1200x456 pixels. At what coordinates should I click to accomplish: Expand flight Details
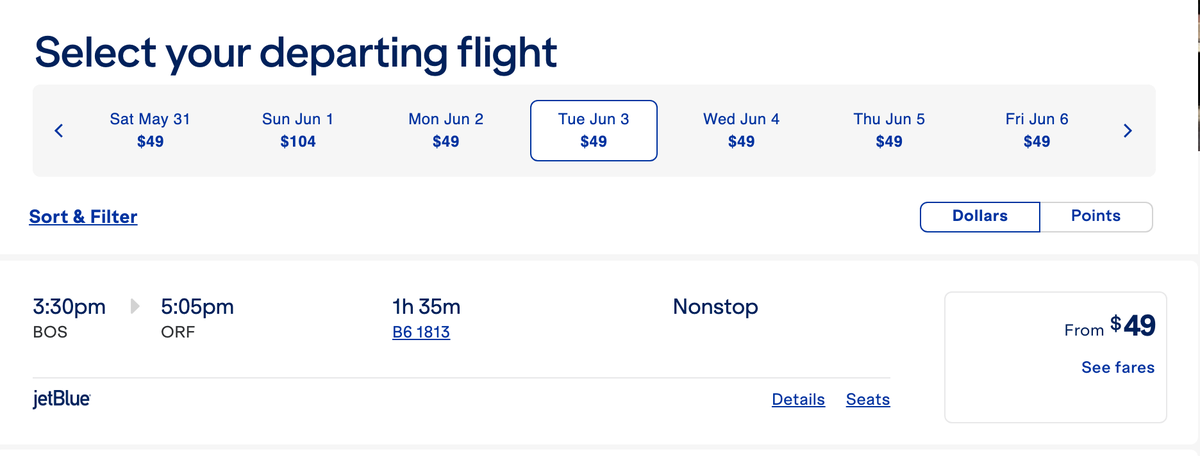(798, 399)
